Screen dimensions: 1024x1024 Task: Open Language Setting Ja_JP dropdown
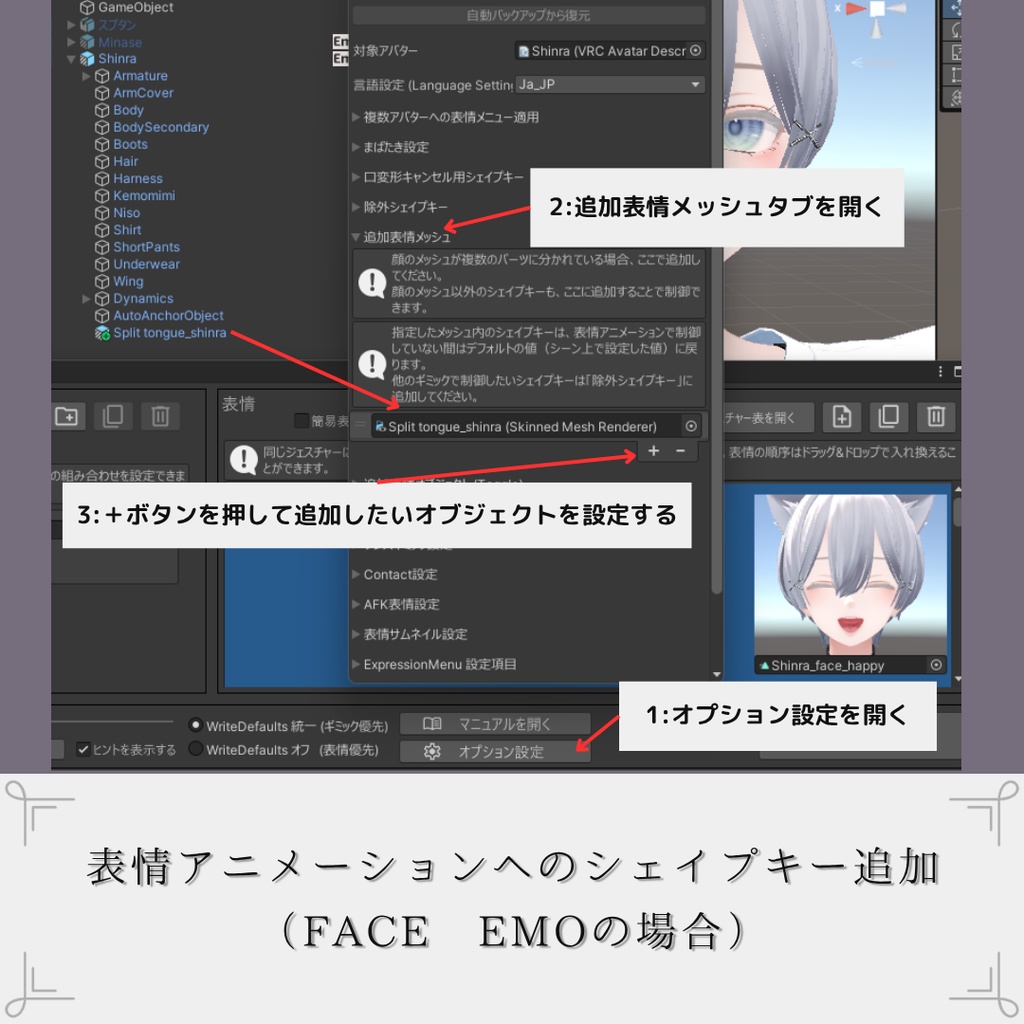[610, 85]
